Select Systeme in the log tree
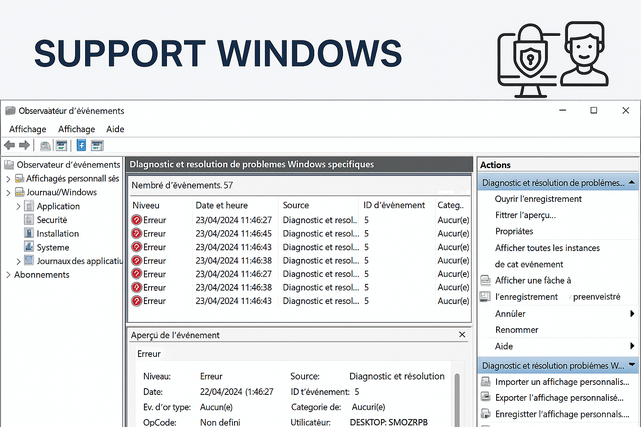Viewport: 641px width, 427px height. coord(53,248)
